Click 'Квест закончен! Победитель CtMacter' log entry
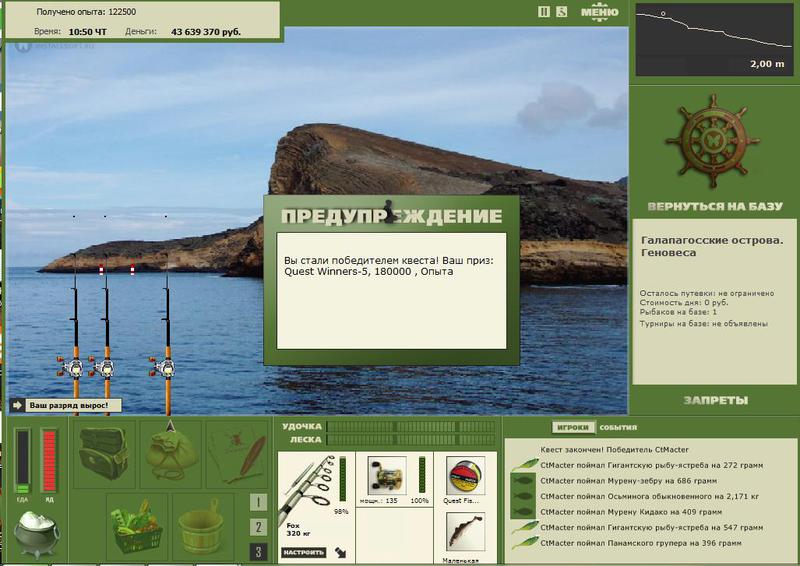This screenshot has height=566, width=800. point(614,450)
